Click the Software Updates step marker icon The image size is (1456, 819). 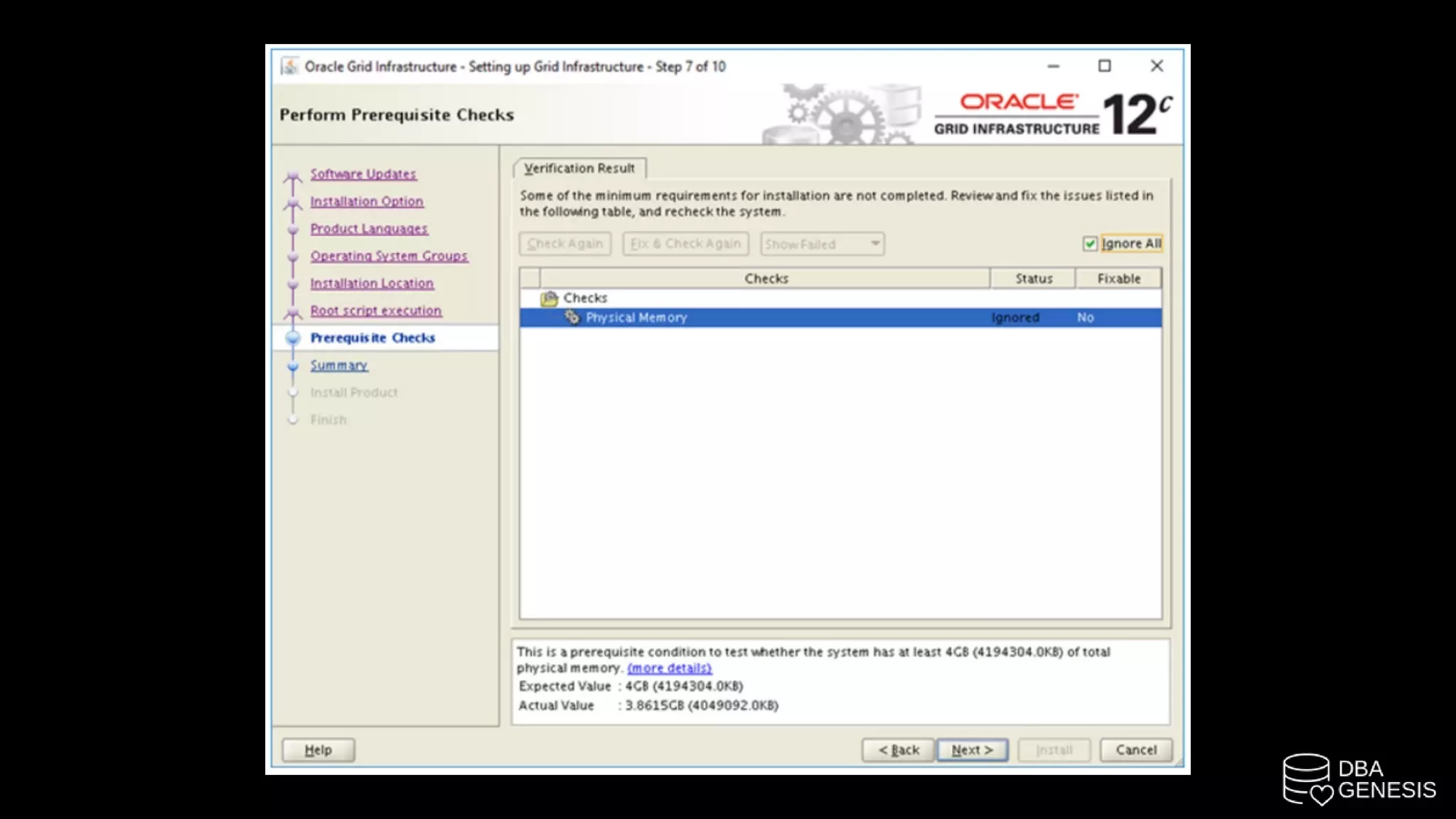[x=293, y=175]
